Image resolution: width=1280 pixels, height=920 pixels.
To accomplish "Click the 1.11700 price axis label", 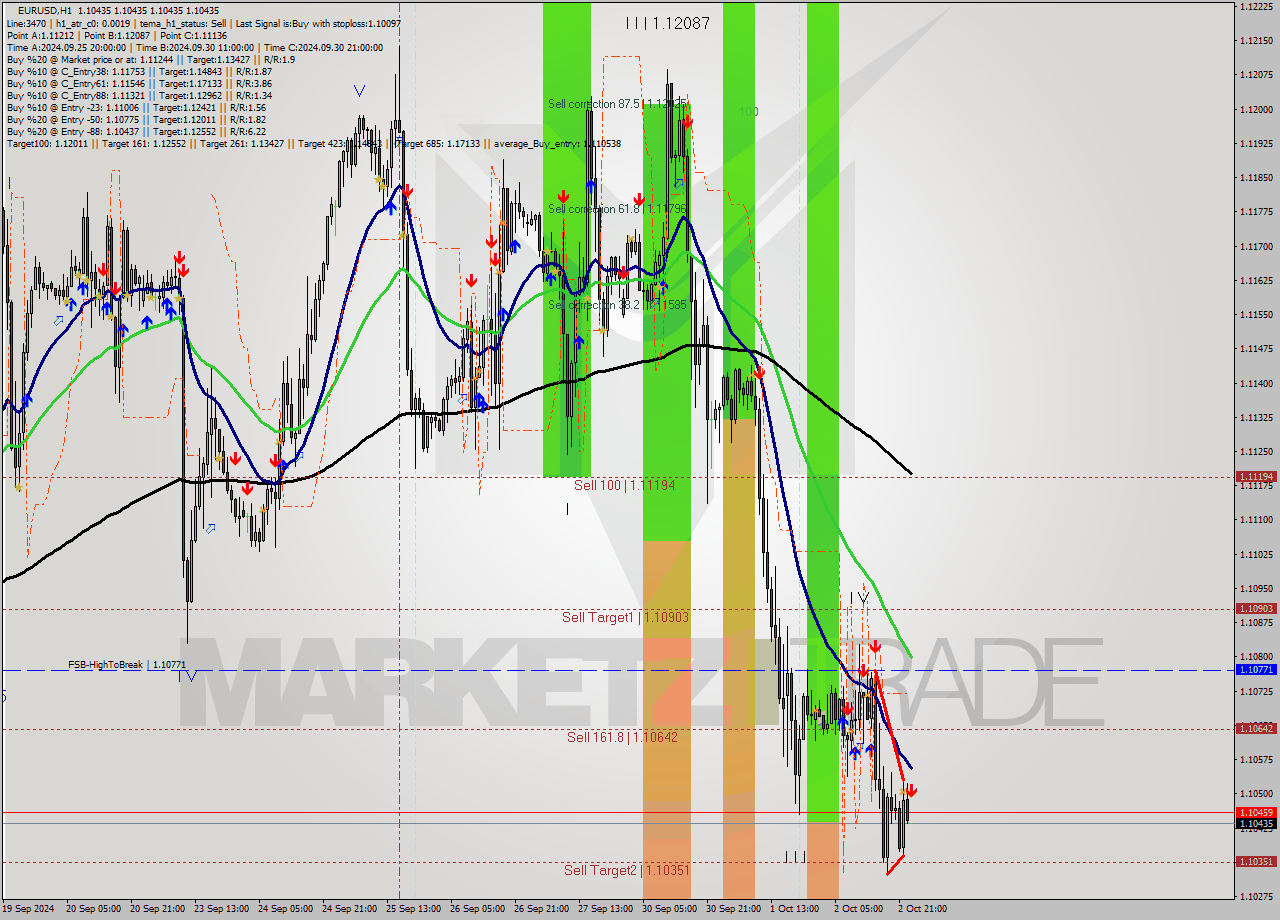I will coord(1256,246).
